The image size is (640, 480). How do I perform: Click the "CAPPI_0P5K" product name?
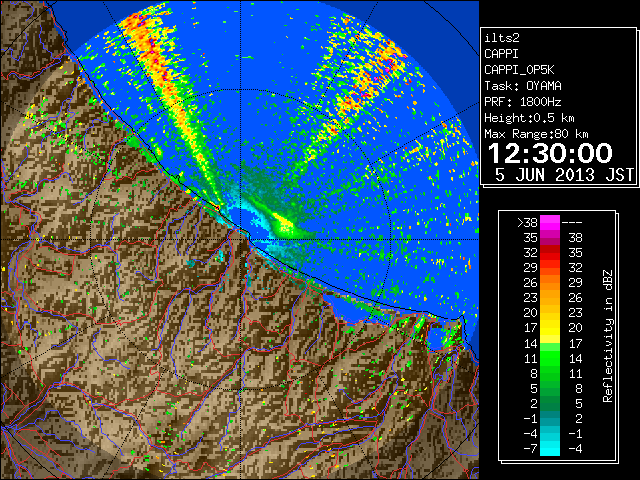coord(519,70)
